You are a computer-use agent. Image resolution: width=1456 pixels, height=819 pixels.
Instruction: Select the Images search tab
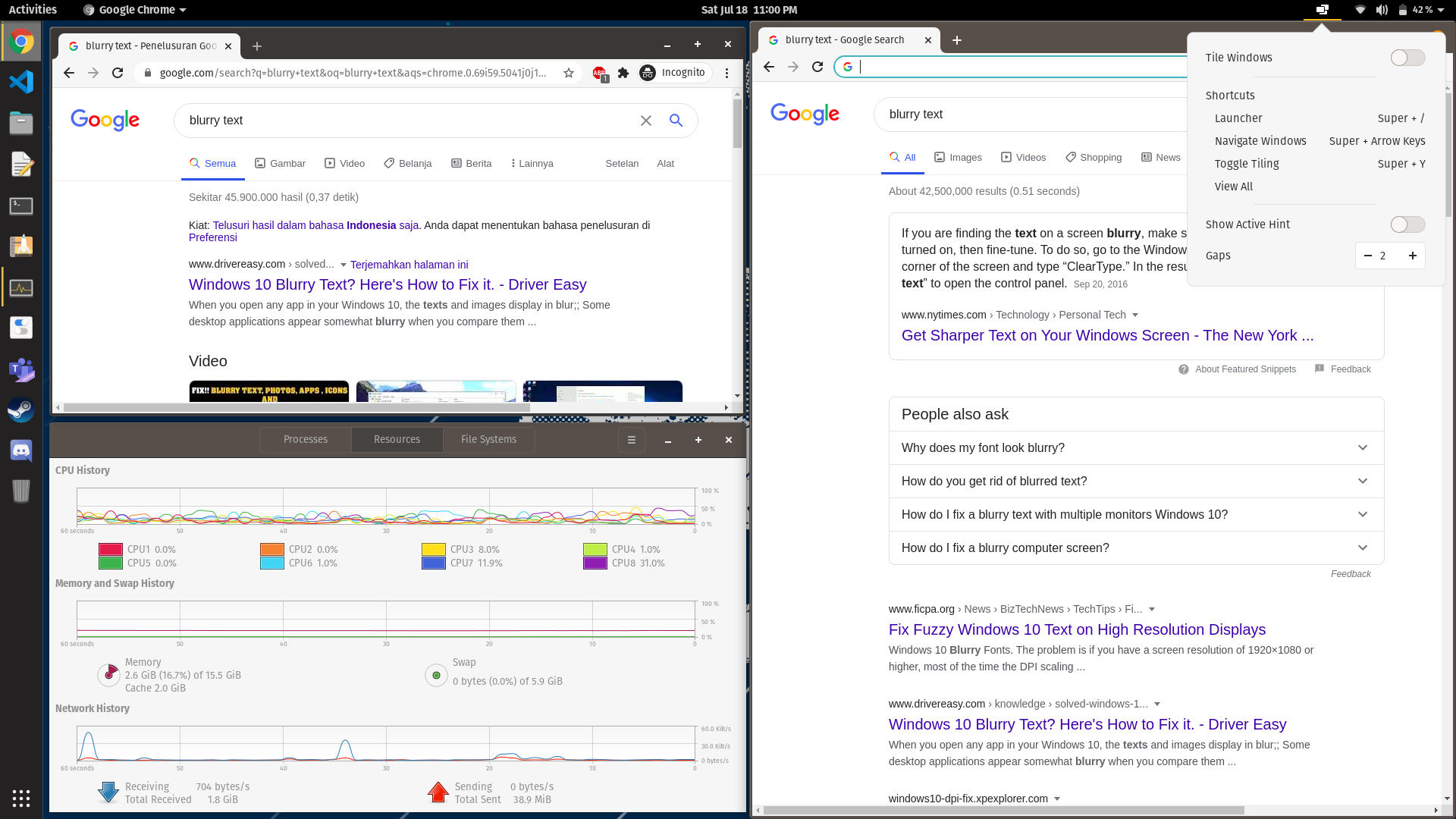click(958, 158)
